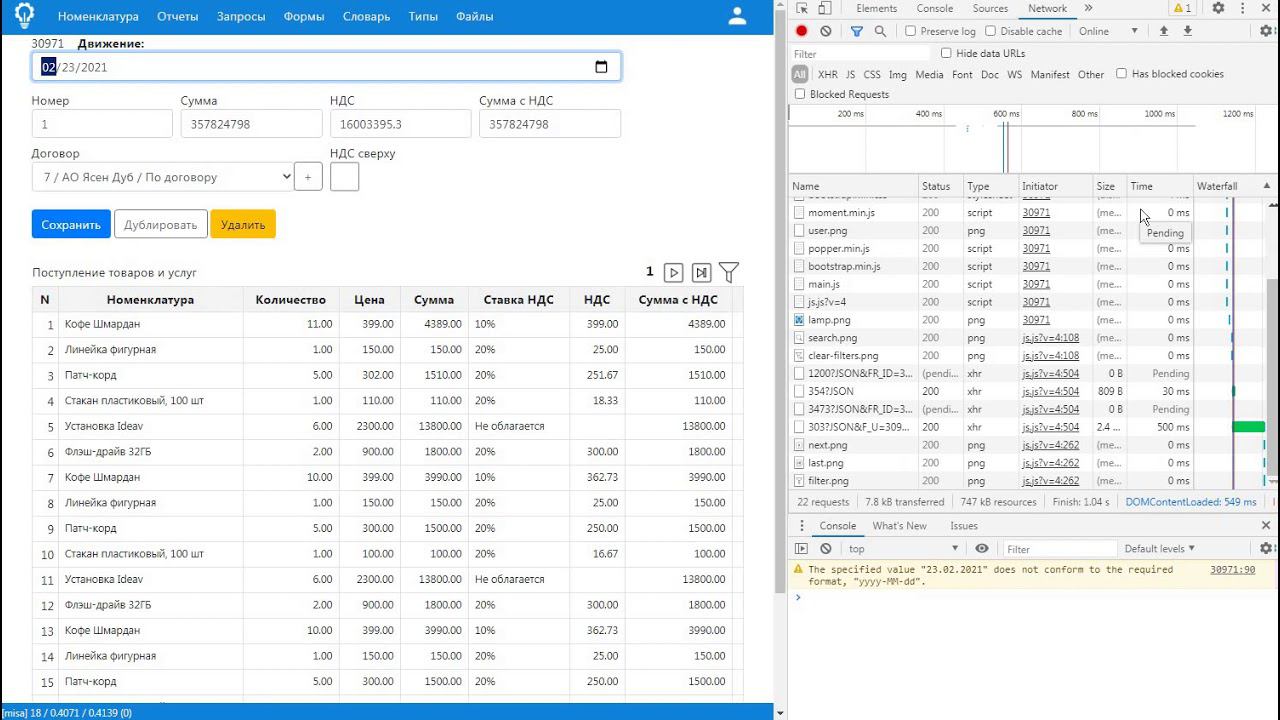The width and height of the screenshot is (1280, 720).
Task: Check Hide data URLs
Action: click(x=946, y=53)
